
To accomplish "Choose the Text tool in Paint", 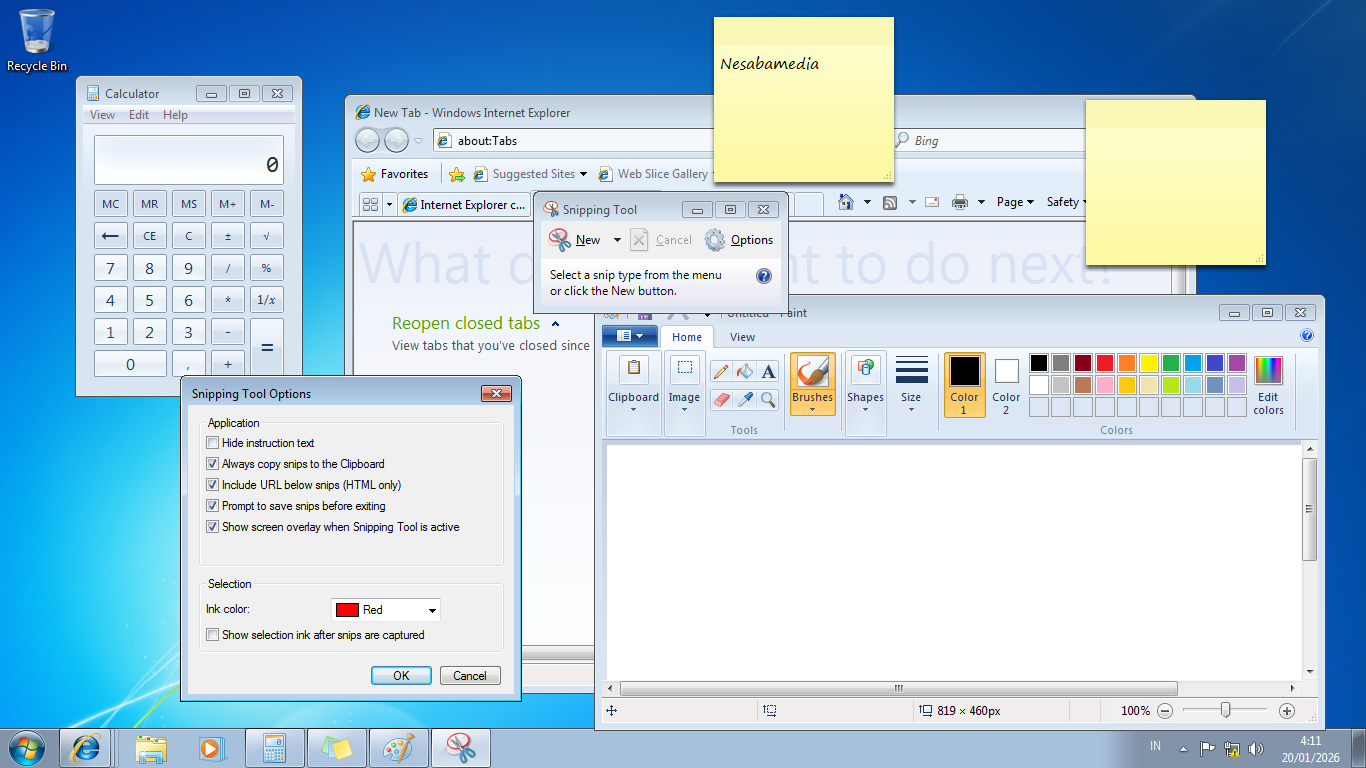I will pos(768,372).
